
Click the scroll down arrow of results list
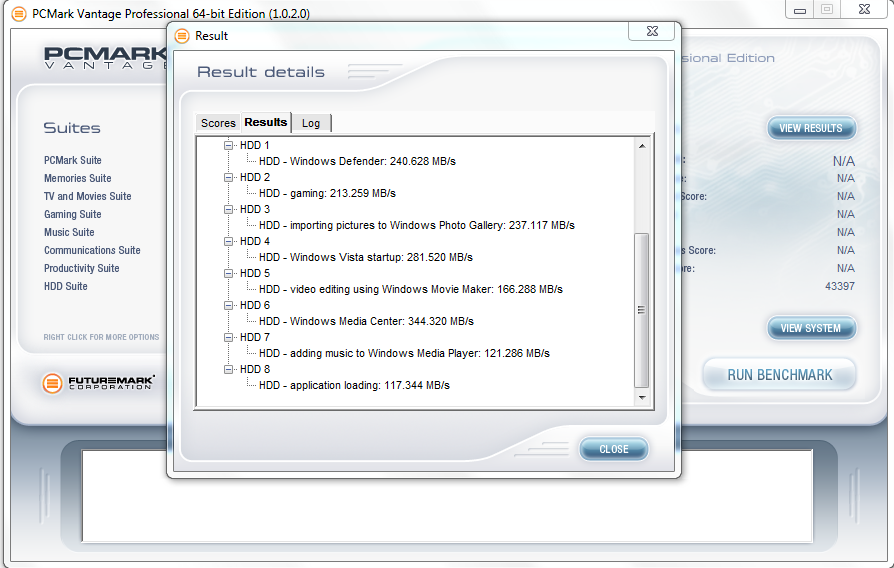[x=642, y=397]
